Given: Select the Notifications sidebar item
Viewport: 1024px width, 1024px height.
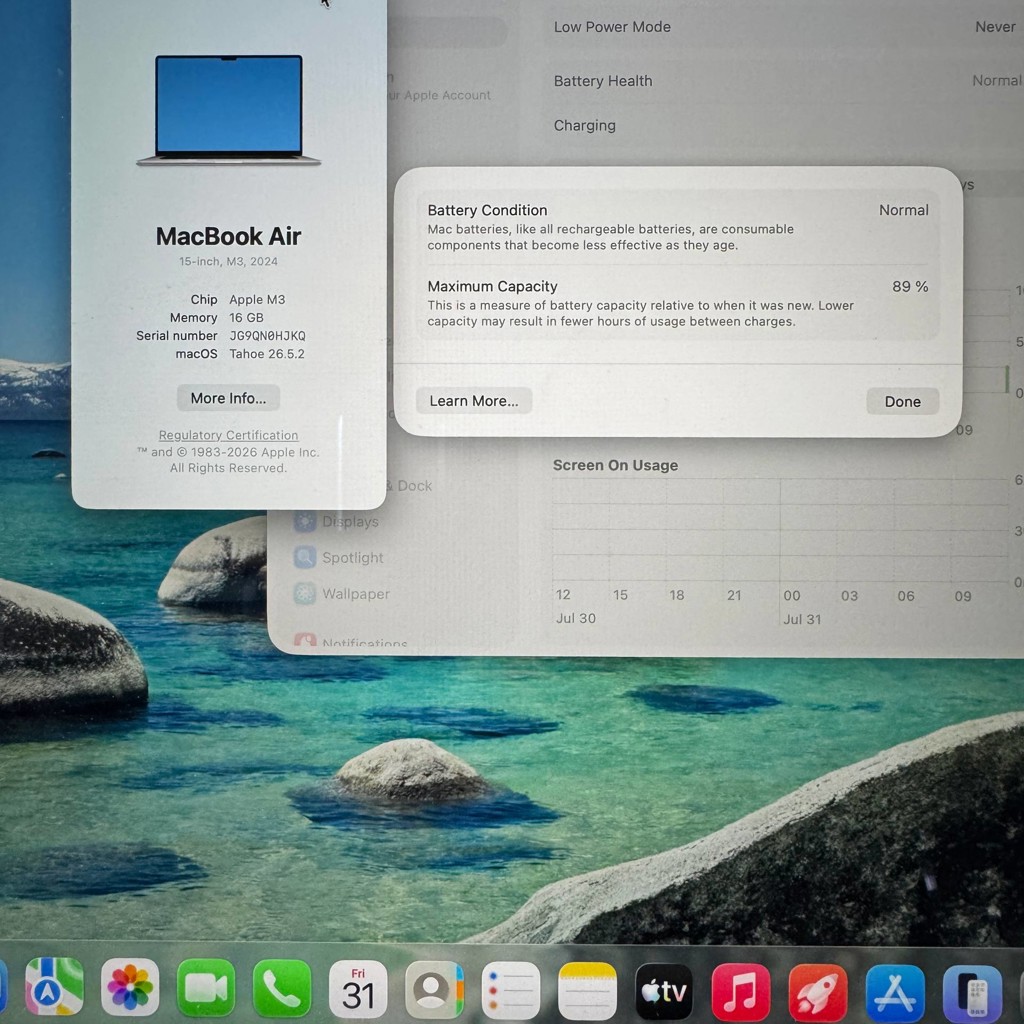Looking at the screenshot, I should [x=351, y=641].
